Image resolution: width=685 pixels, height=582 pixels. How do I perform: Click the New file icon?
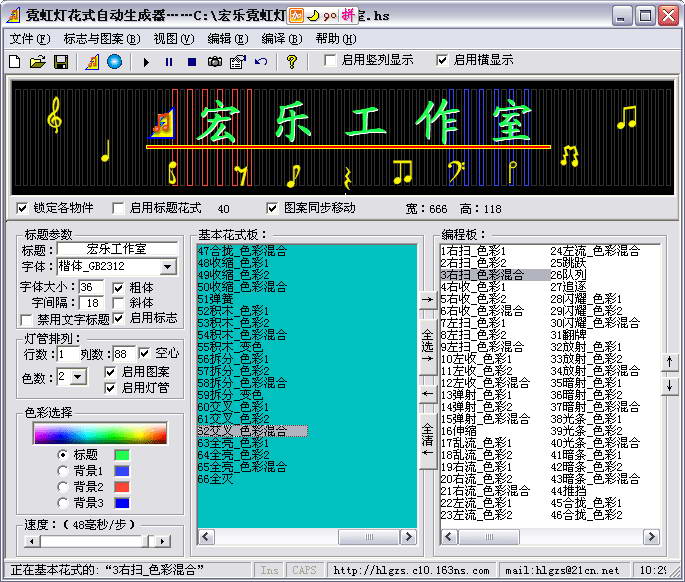tap(15, 62)
